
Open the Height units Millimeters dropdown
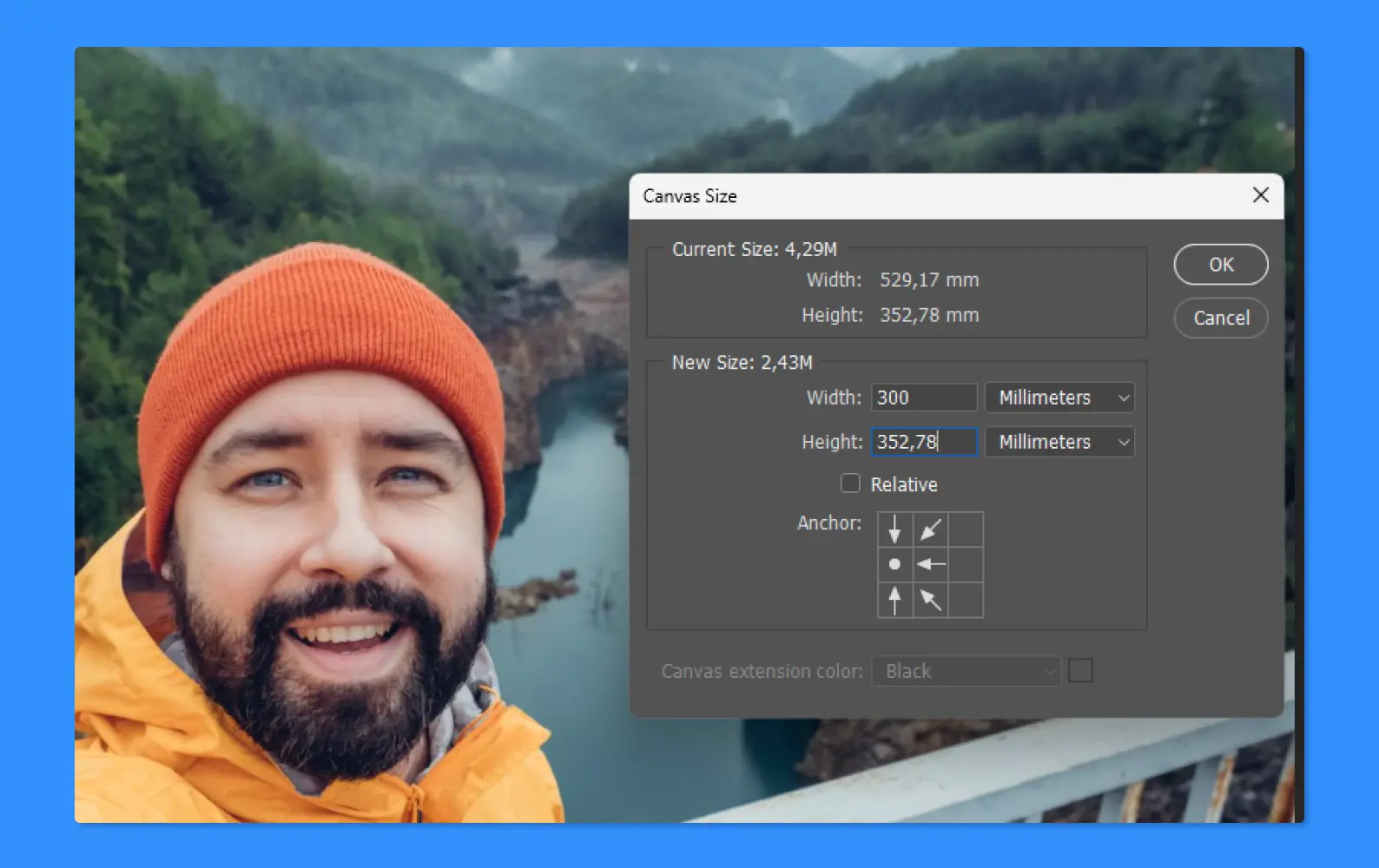point(1059,442)
